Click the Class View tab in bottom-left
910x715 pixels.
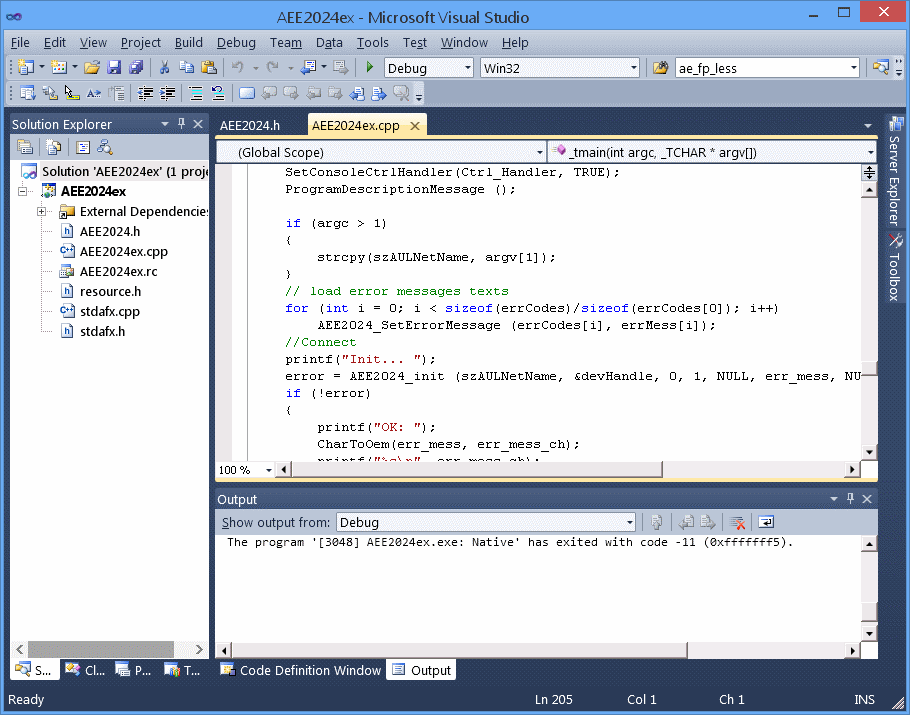click(85, 670)
